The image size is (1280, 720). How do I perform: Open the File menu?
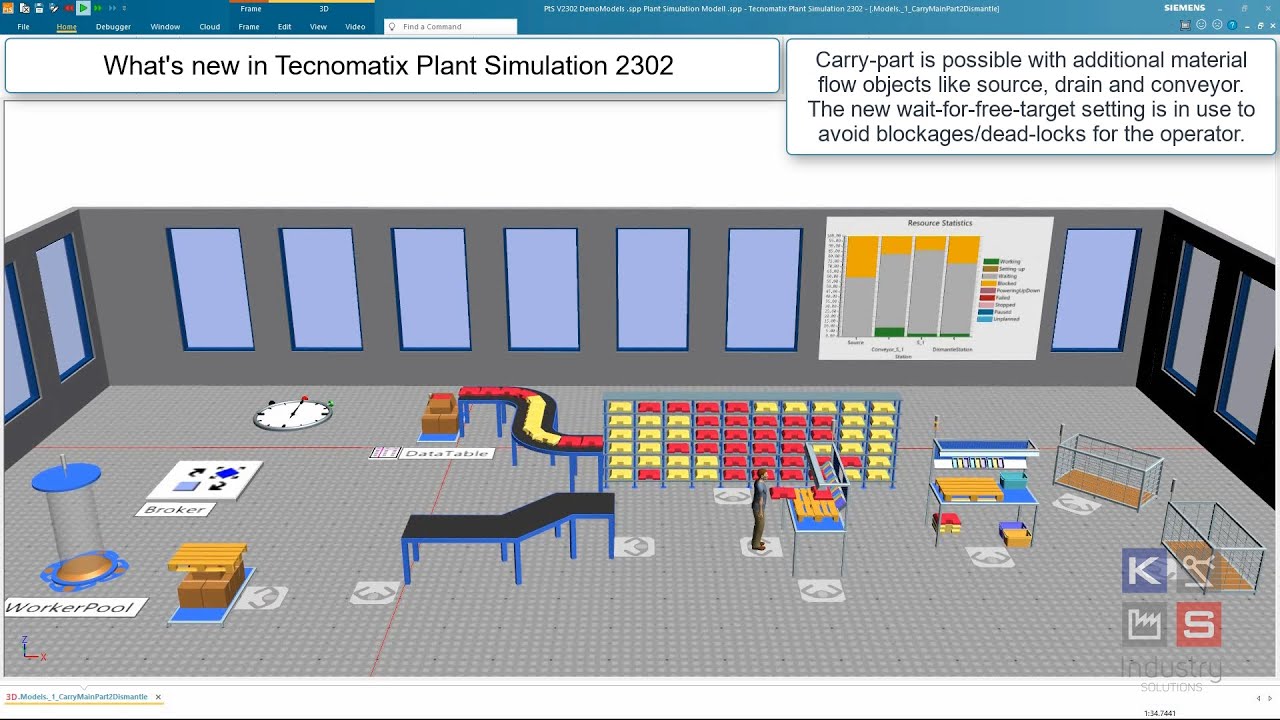[23, 27]
